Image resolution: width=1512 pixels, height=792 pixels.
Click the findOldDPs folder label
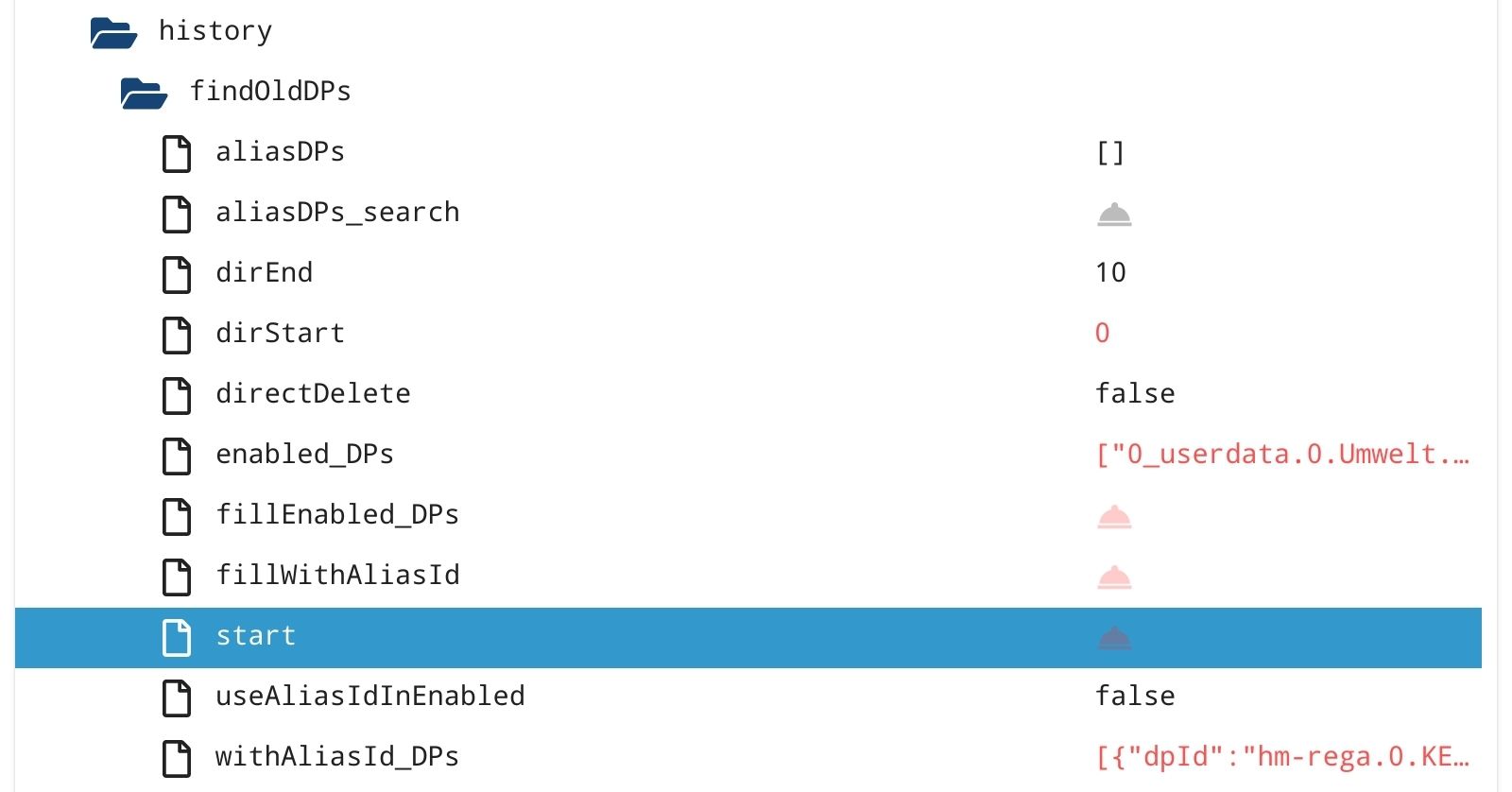click(x=270, y=92)
